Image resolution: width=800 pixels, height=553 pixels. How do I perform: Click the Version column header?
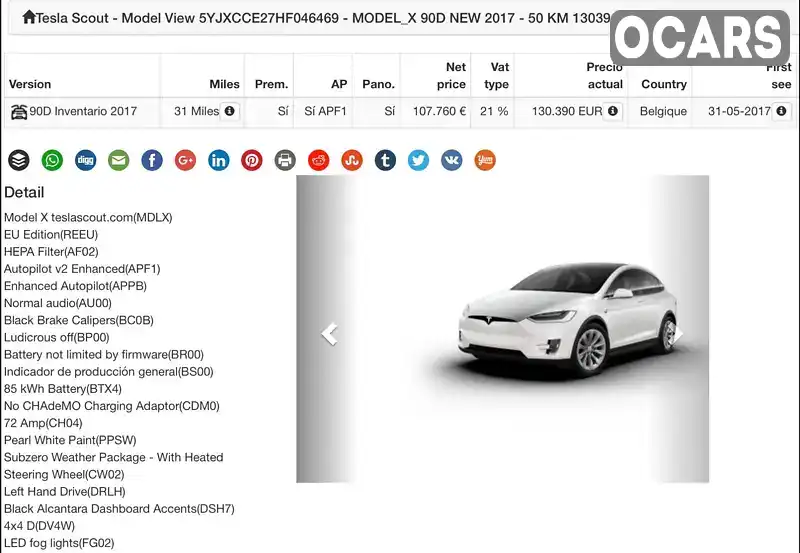[x=30, y=84]
